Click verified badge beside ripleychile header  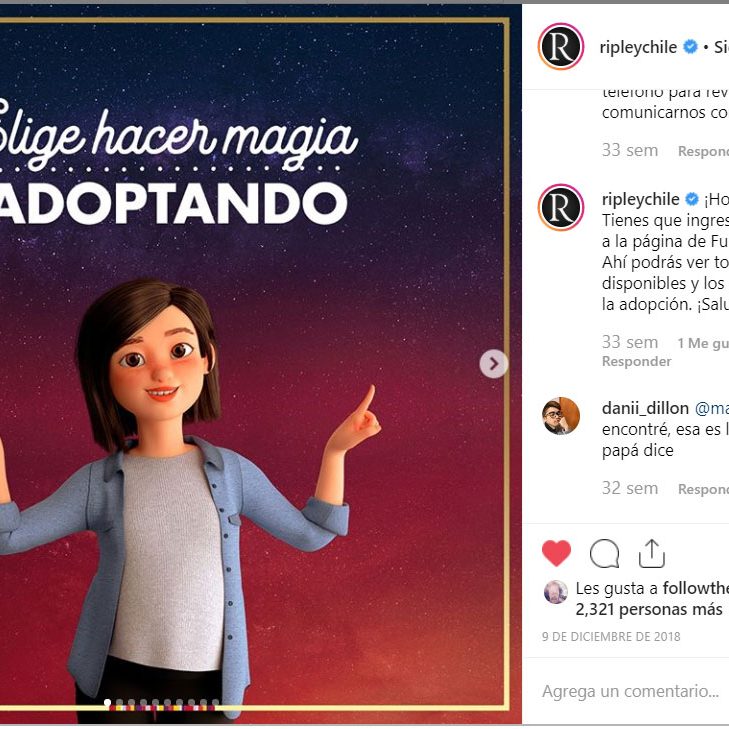(690, 46)
